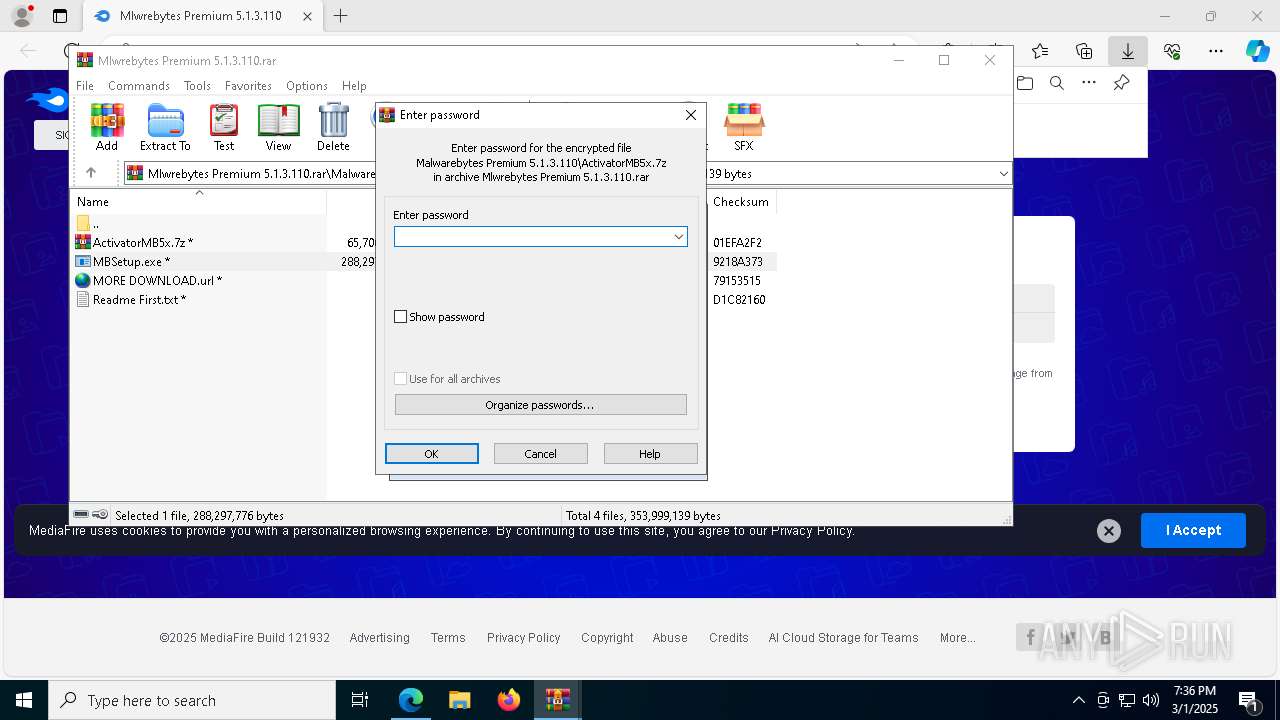Screen dimensions: 1280x720
Task: Click Cancel in the password dialog
Action: tap(540, 454)
